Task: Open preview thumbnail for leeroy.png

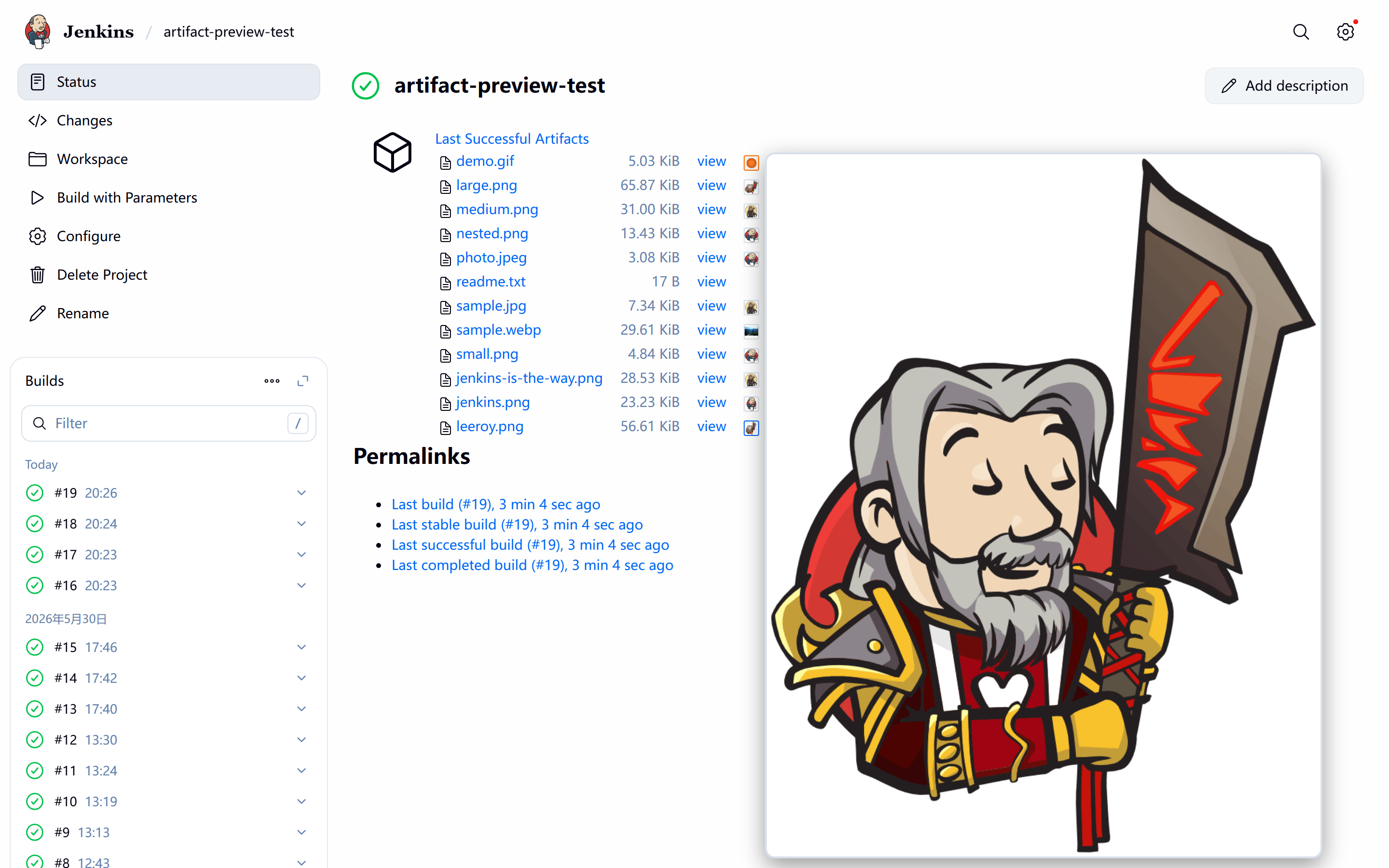Action: [751, 428]
